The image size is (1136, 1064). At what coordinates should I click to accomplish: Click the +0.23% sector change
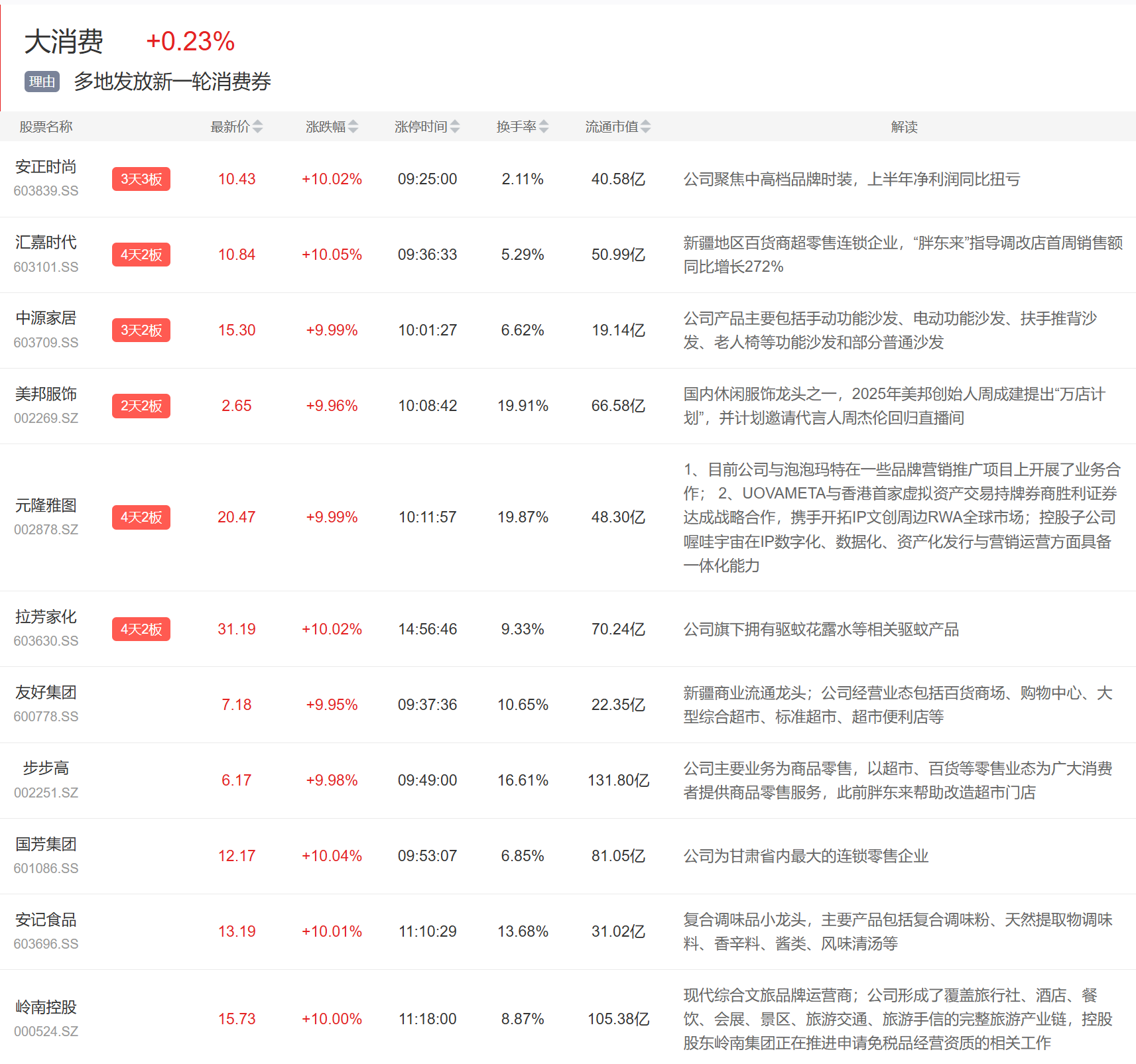(190, 41)
